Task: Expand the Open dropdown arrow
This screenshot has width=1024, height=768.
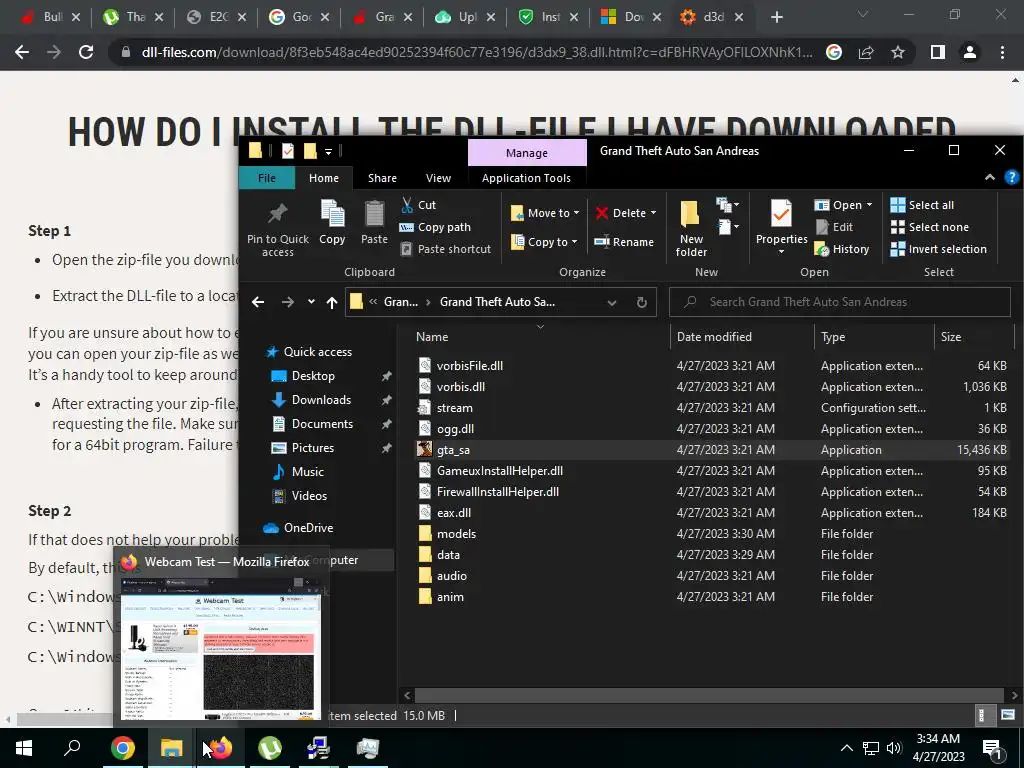Action: [x=869, y=205]
